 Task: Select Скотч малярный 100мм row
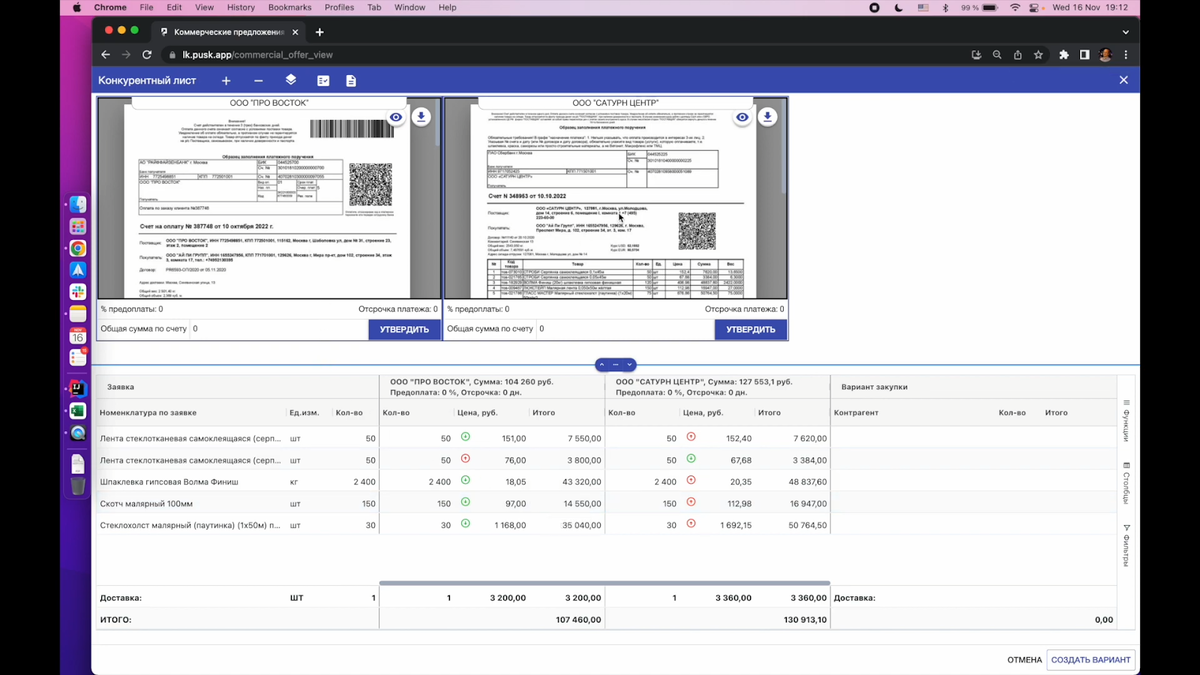coord(605,504)
